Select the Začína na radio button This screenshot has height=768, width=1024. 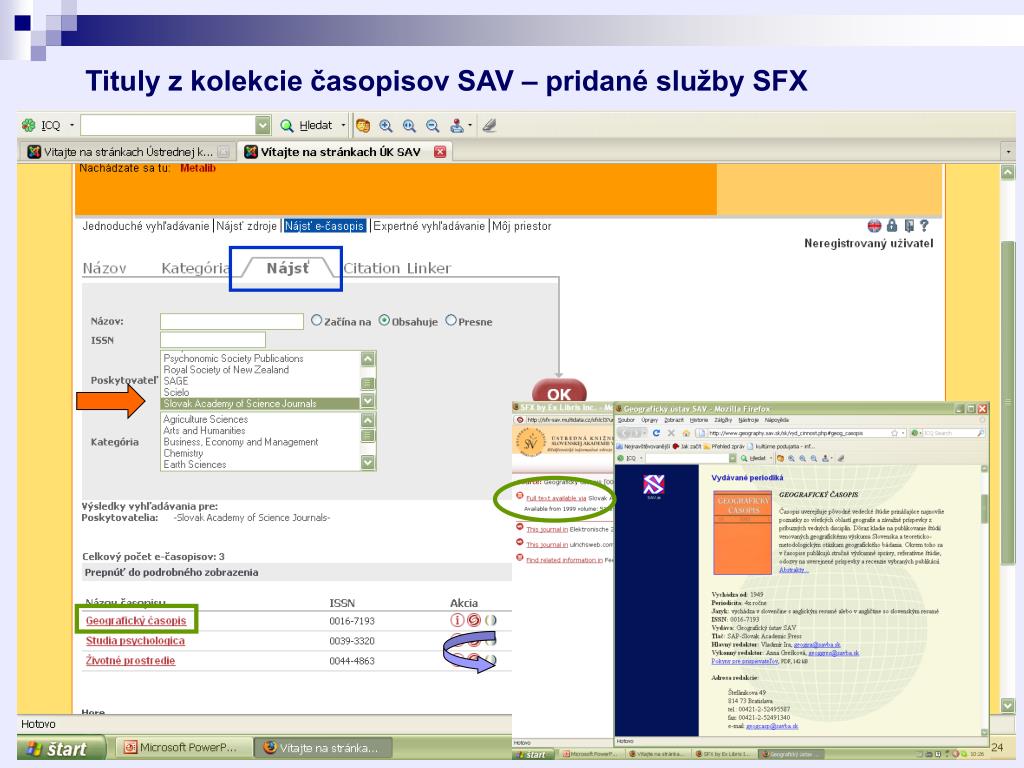pos(317,321)
